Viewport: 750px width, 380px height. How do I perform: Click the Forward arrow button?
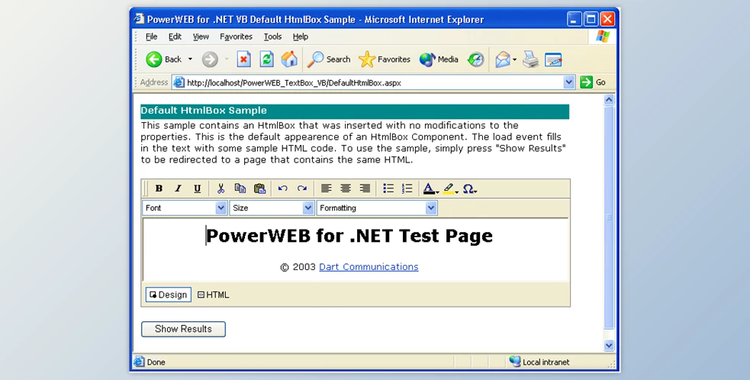[210, 59]
